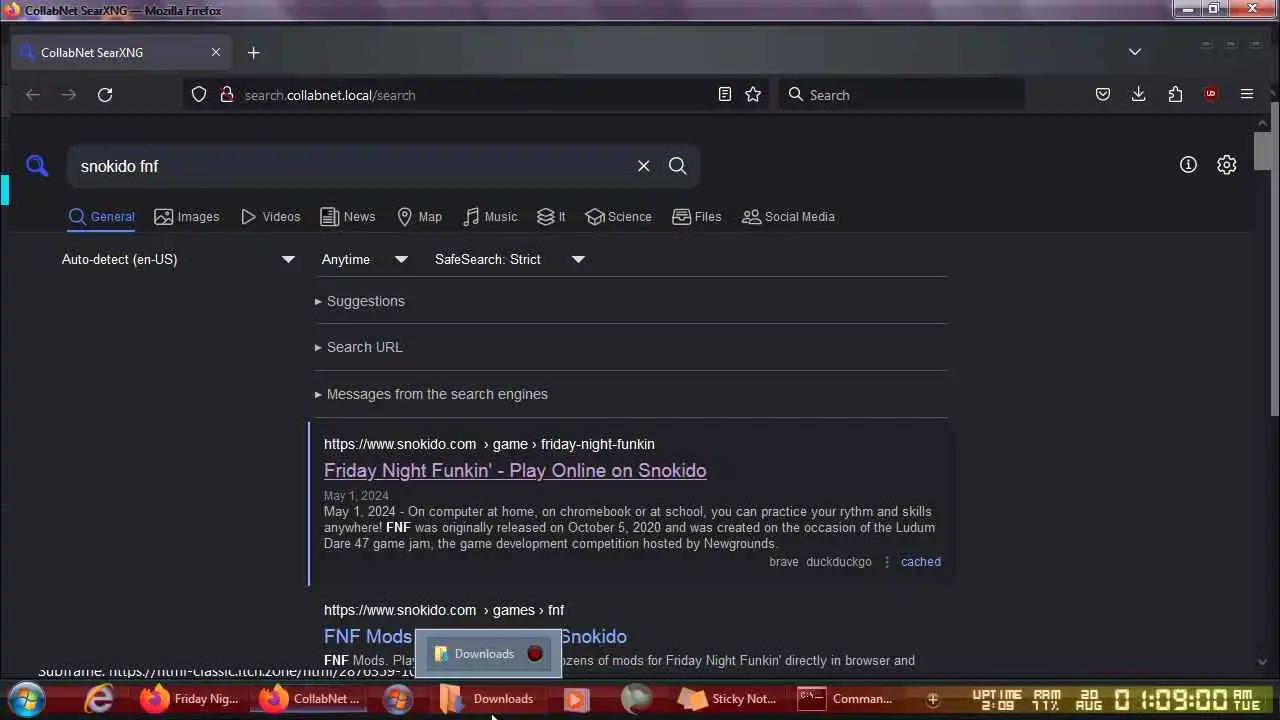This screenshot has width=1280, height=720.
Task: Toggle reader view icon in address bar
Action: coord(725,95)
